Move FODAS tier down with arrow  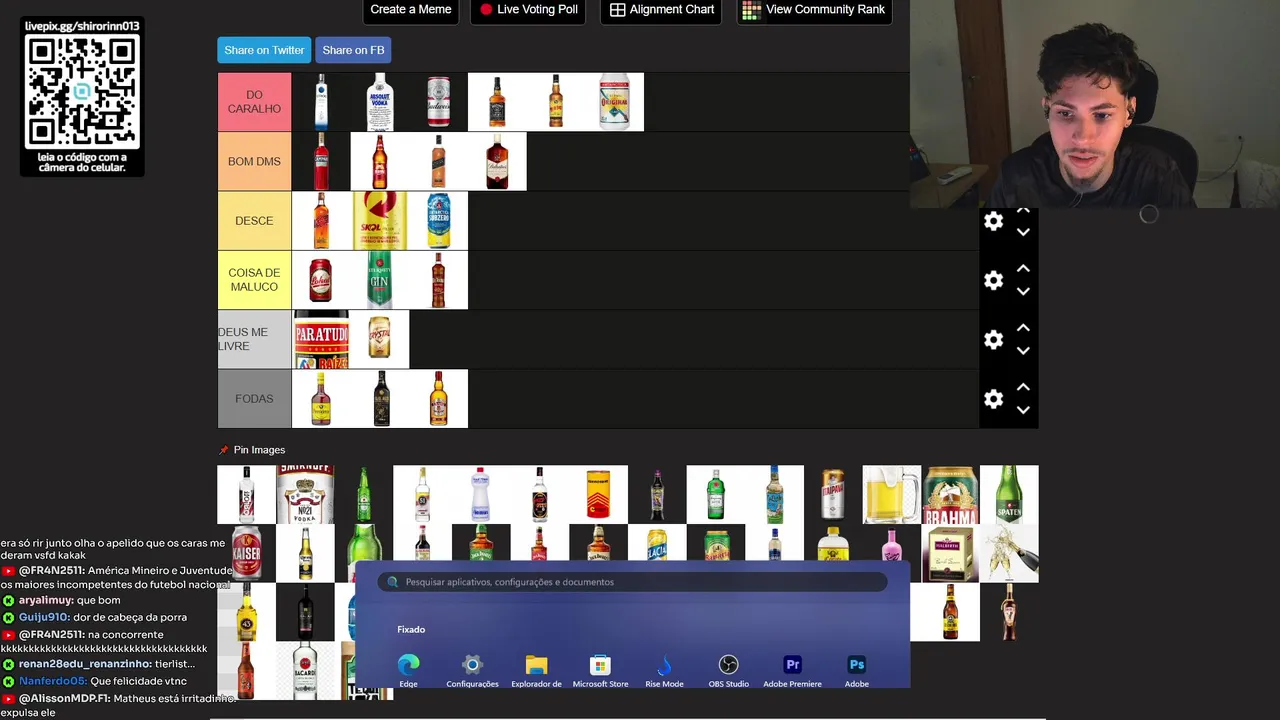click(x=1023, y=409)
